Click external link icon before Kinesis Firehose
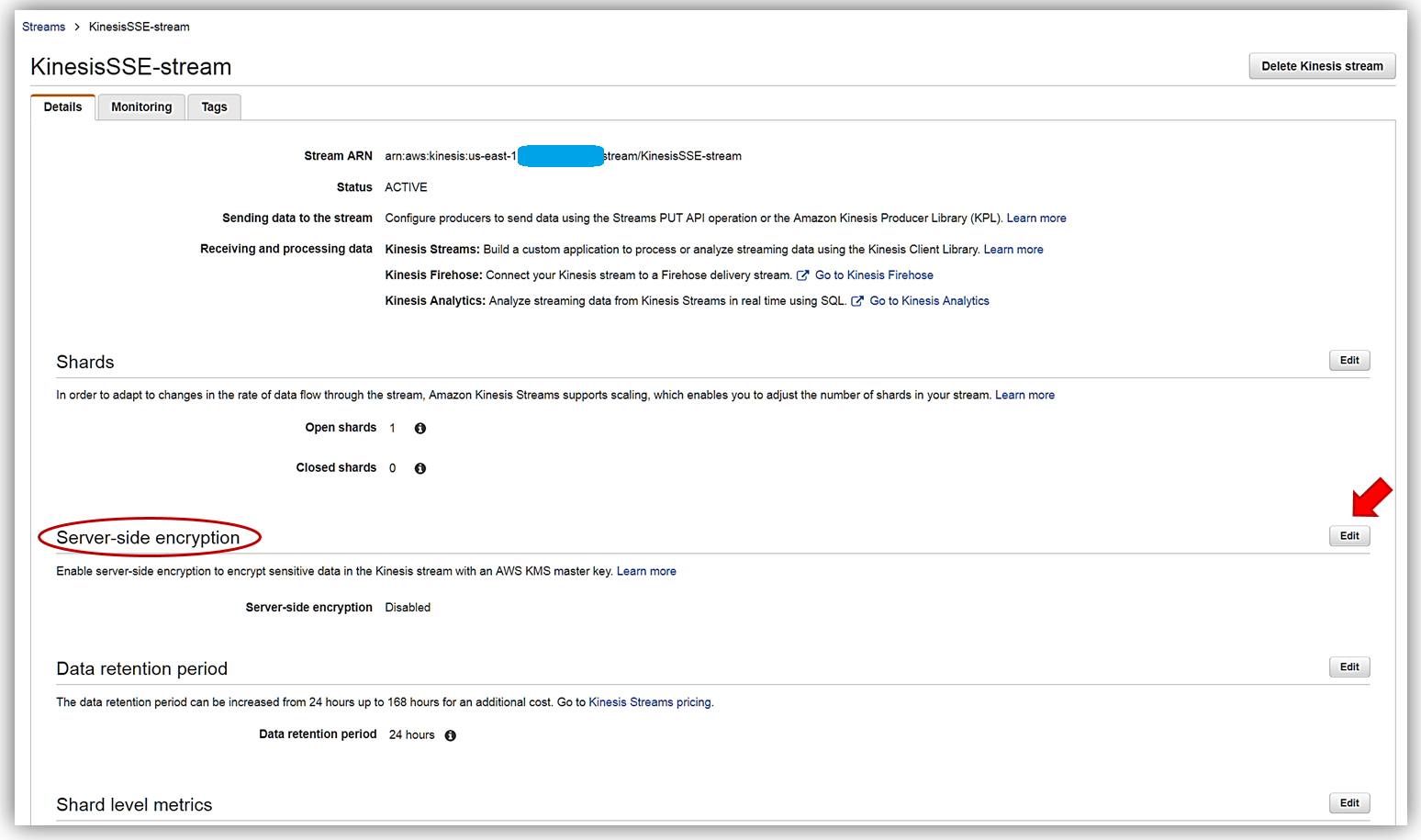Viewport: 1421px width, 840px height. tap(802, 275)
